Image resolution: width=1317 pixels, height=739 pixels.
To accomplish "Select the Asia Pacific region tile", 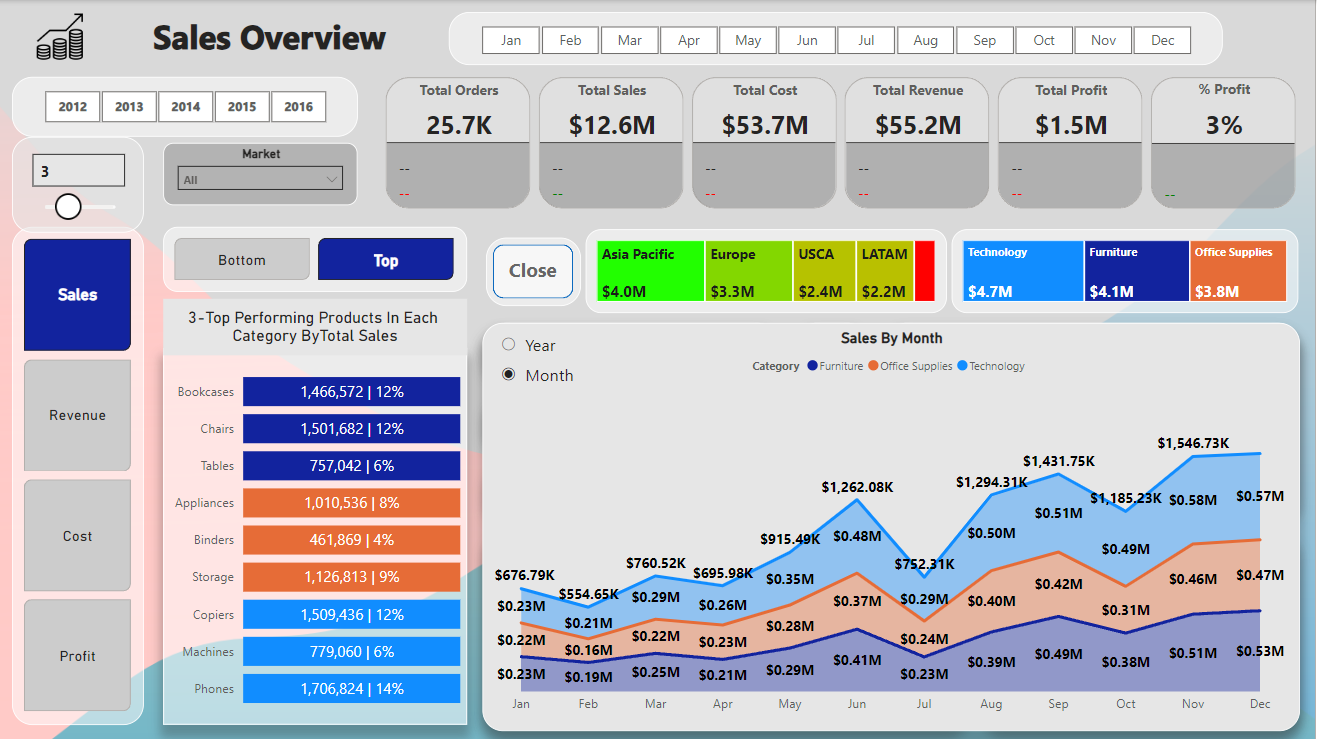I will tap(648, 270).
